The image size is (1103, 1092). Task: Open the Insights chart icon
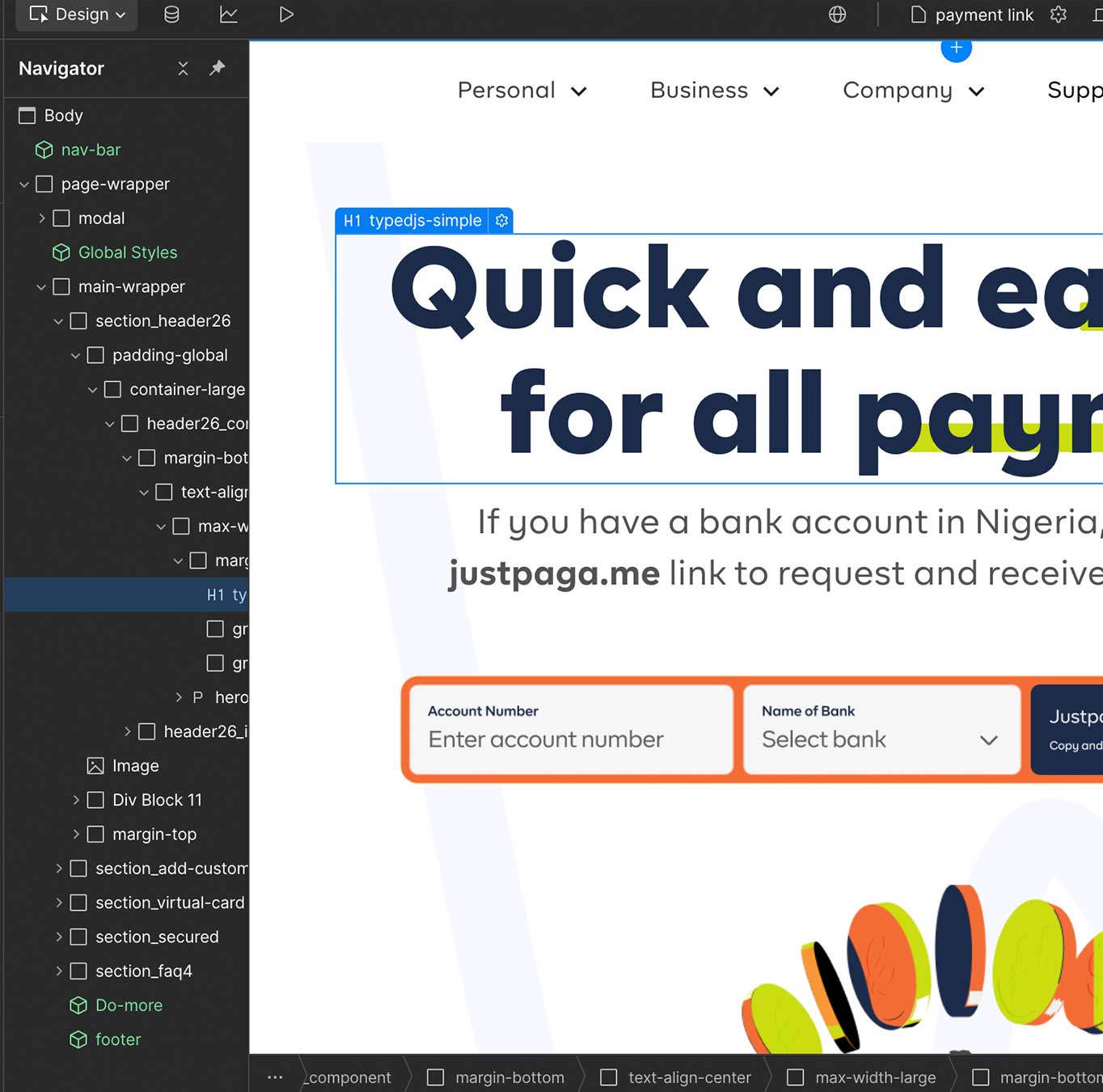pos(229,15)
